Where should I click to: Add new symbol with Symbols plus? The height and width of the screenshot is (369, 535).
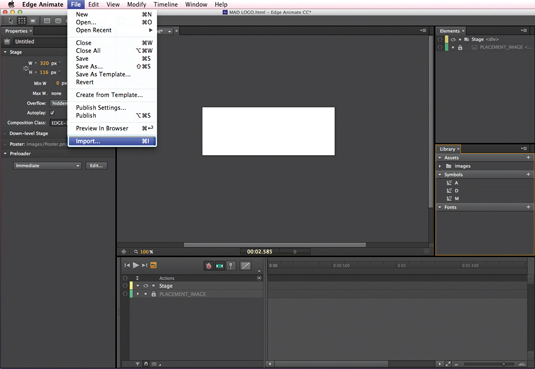(x=528, y=174)
